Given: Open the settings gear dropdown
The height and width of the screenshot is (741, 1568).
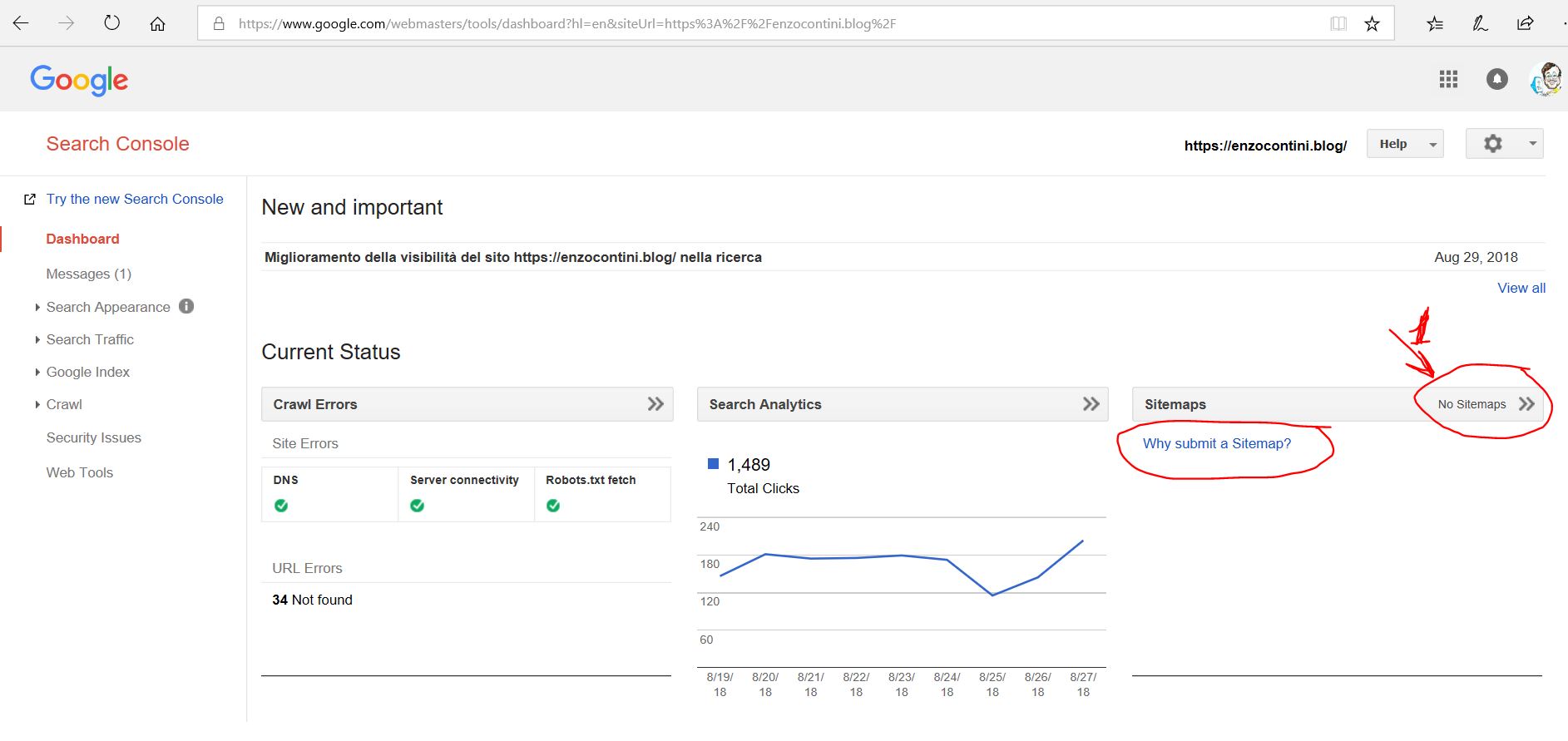Looking at the screenshot, I should pyautogui.click(x=1504, y=144).
